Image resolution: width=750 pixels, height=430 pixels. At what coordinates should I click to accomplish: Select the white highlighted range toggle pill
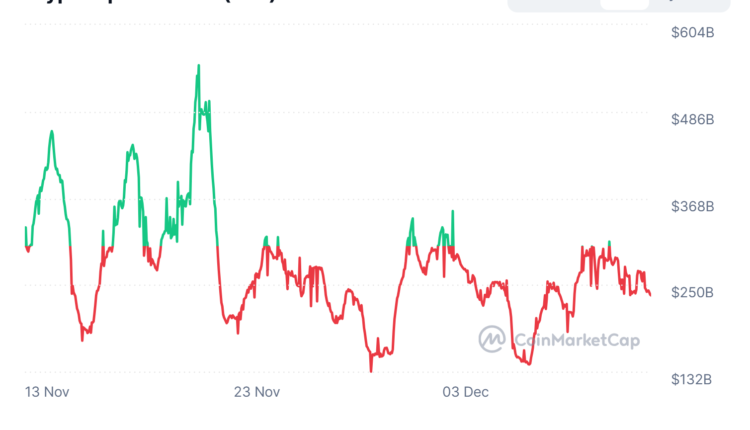coord(625,4)
